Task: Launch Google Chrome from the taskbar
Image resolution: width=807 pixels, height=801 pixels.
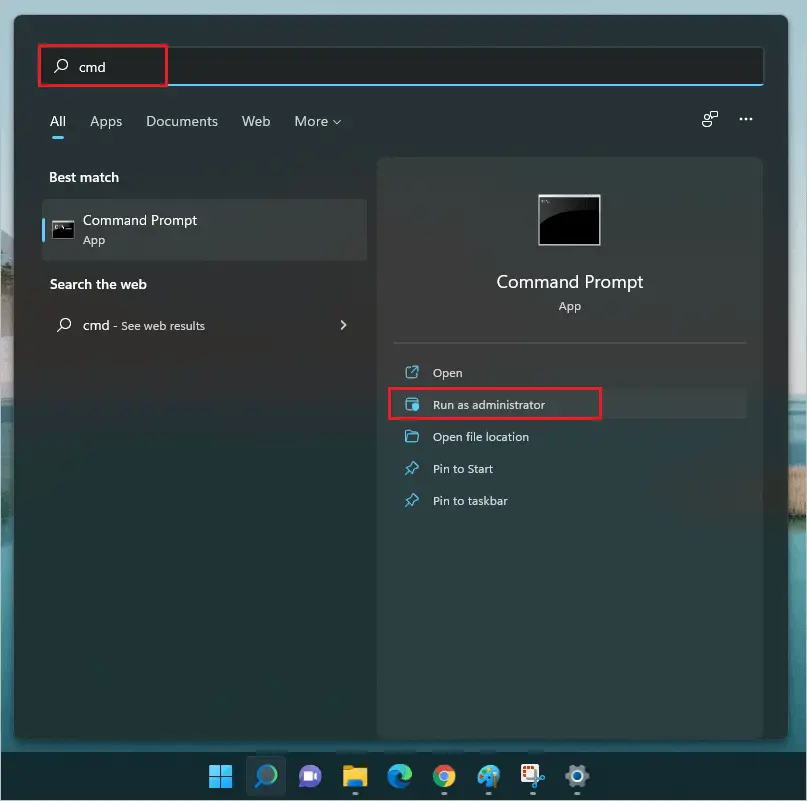Action: 444,776
